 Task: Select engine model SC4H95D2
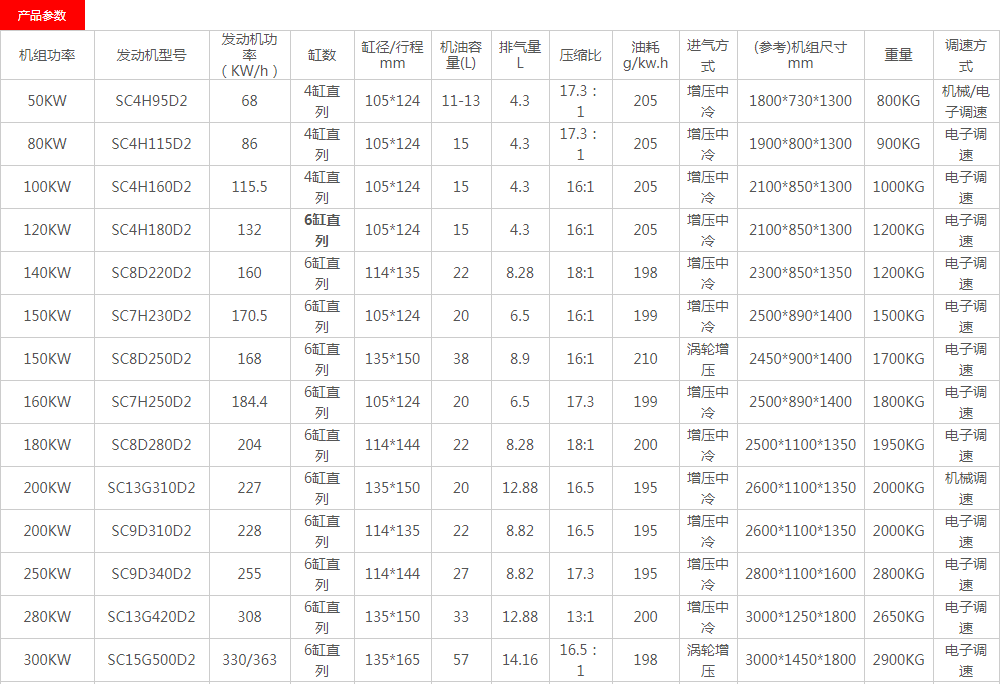pyautogui.click(x=151, y=101)
